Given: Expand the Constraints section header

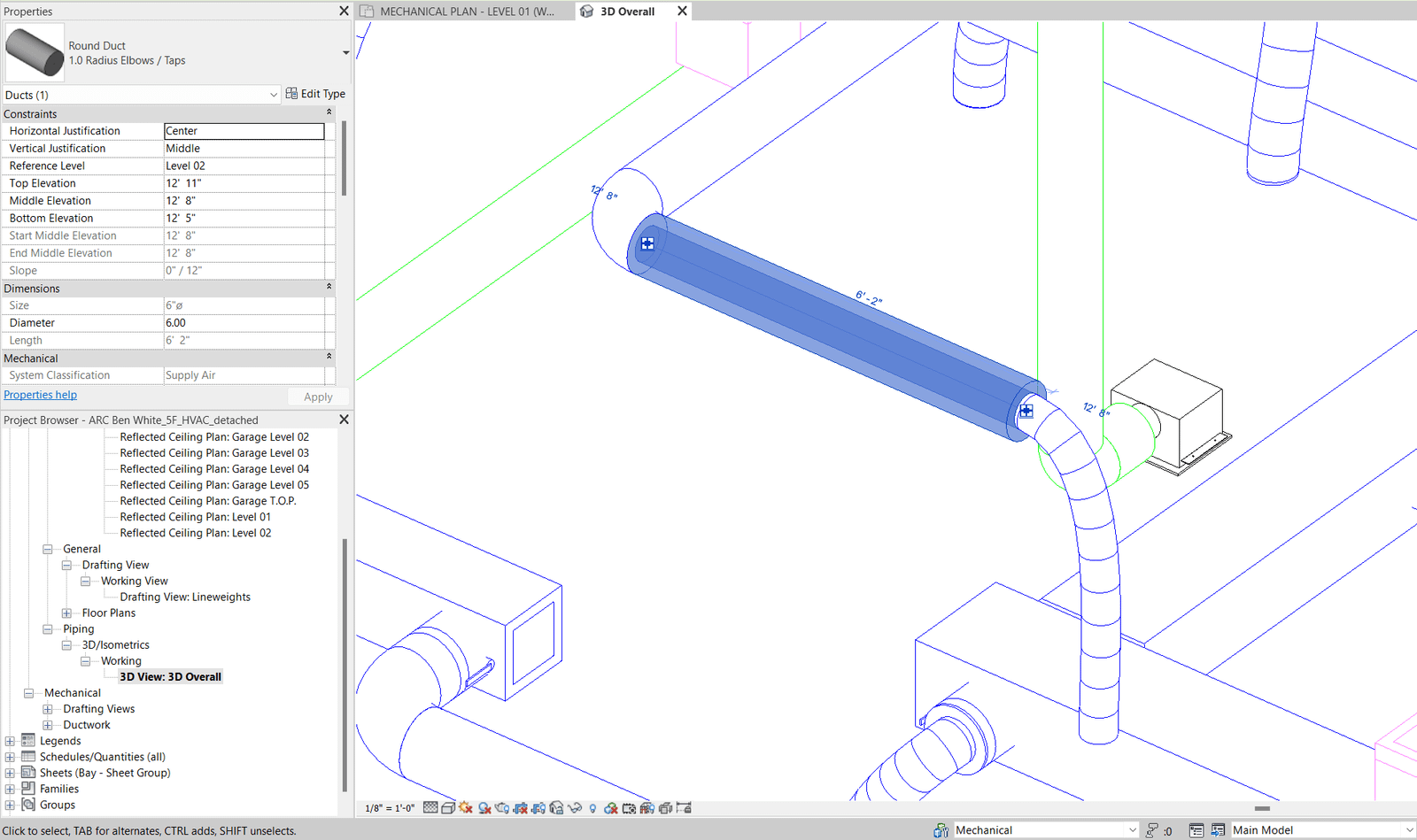Looking at the screenshot, I should (x=328, y=112).
